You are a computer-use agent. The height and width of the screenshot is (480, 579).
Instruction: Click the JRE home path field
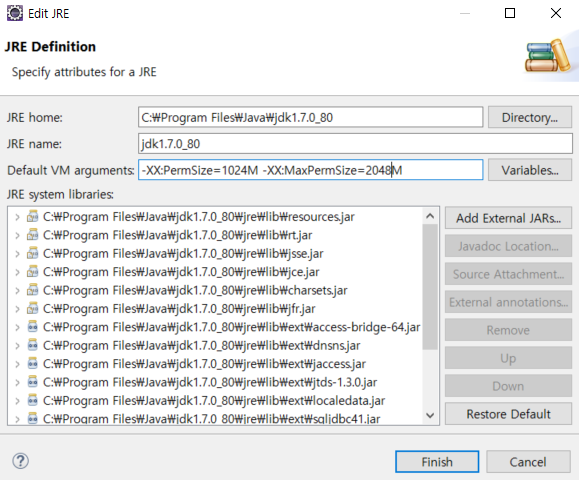tap(311, 117)
